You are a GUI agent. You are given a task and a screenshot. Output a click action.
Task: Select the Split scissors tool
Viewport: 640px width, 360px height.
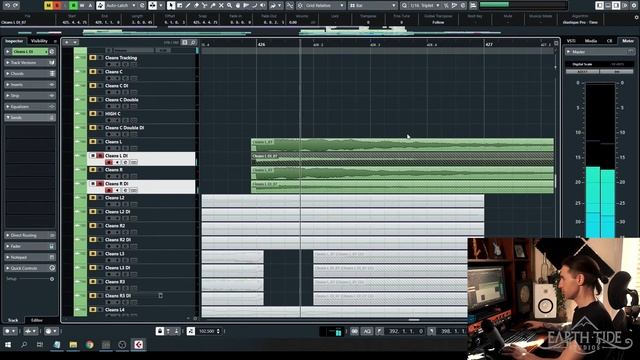(x=204, y=5)
